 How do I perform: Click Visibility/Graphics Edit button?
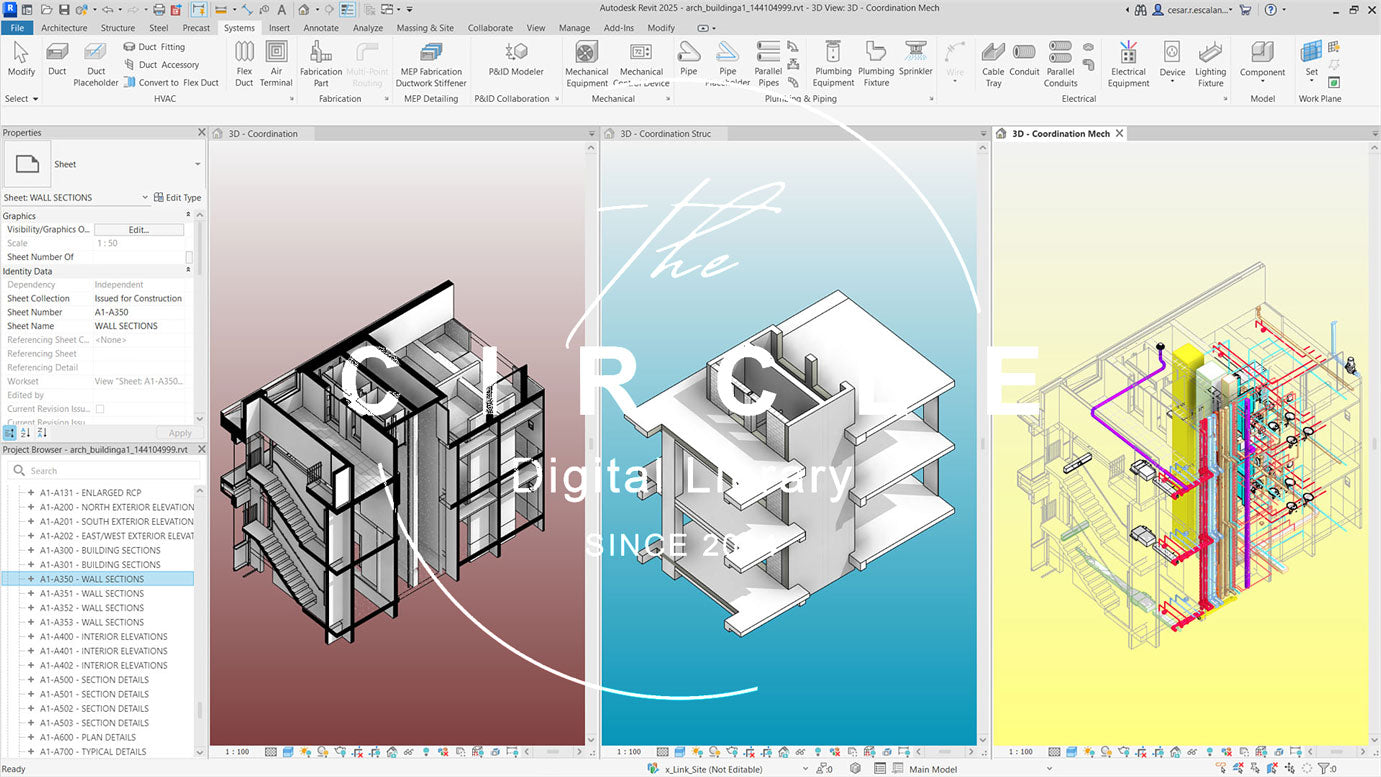click(x=139, y=230)
